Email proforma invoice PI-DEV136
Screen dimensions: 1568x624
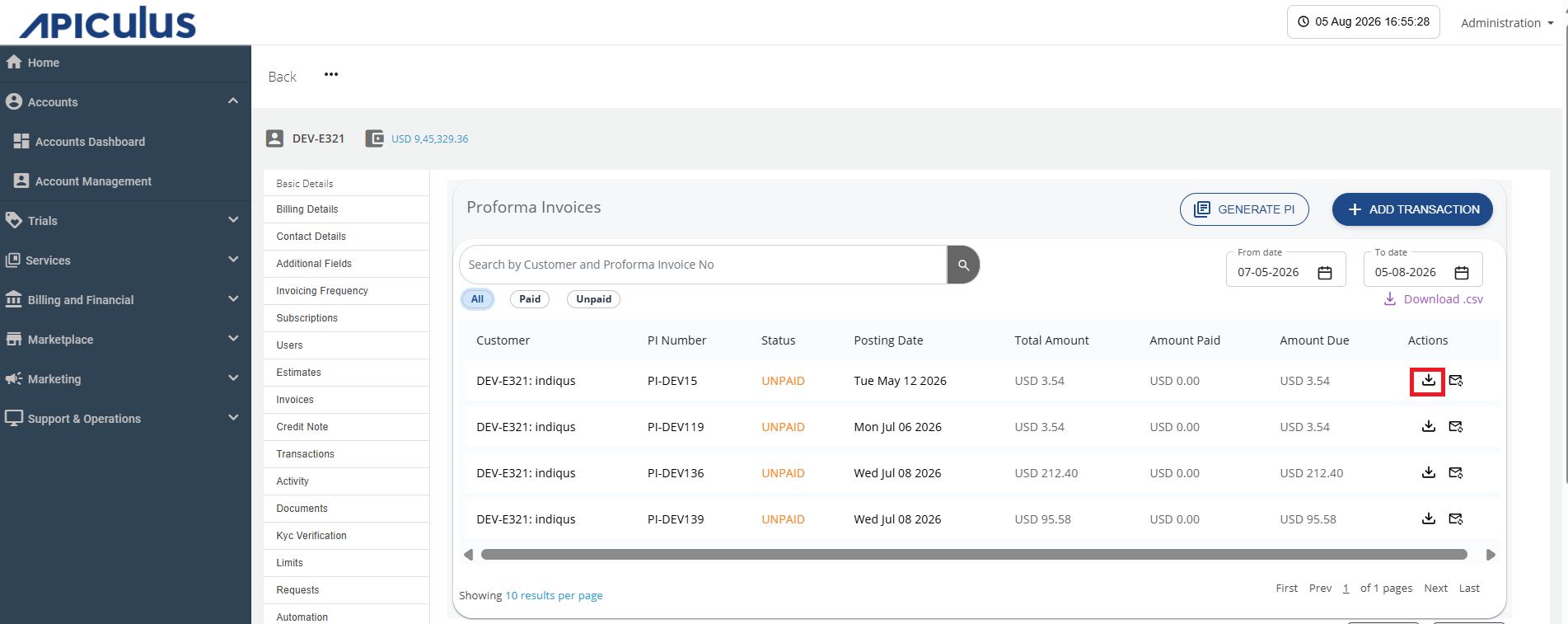click(1456, 473)
